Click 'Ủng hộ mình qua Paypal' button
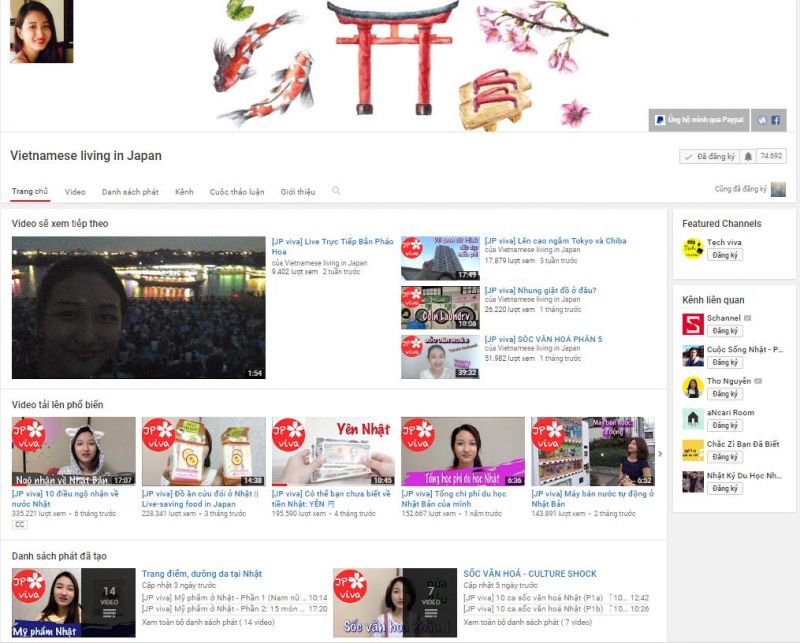 click(699, 120)
